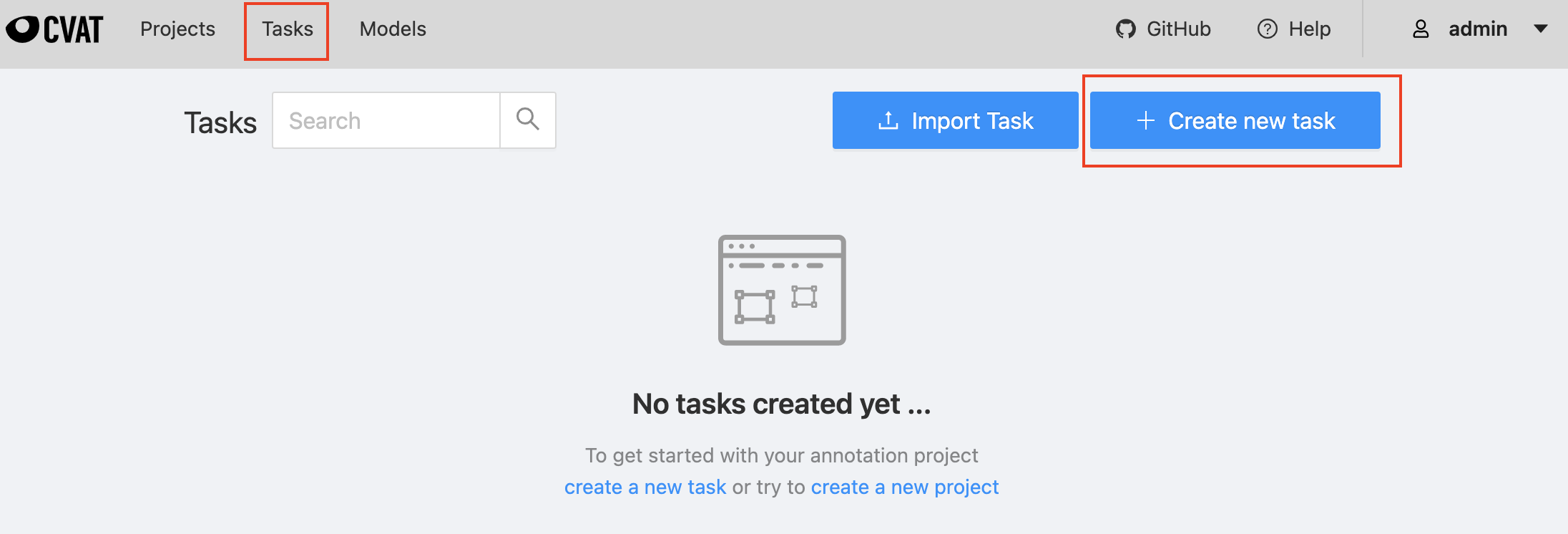Click the plus icon in Create new task
The height and width of the screenshot is (534, 1568).
pyautogui.click(x=1146, y=120)
